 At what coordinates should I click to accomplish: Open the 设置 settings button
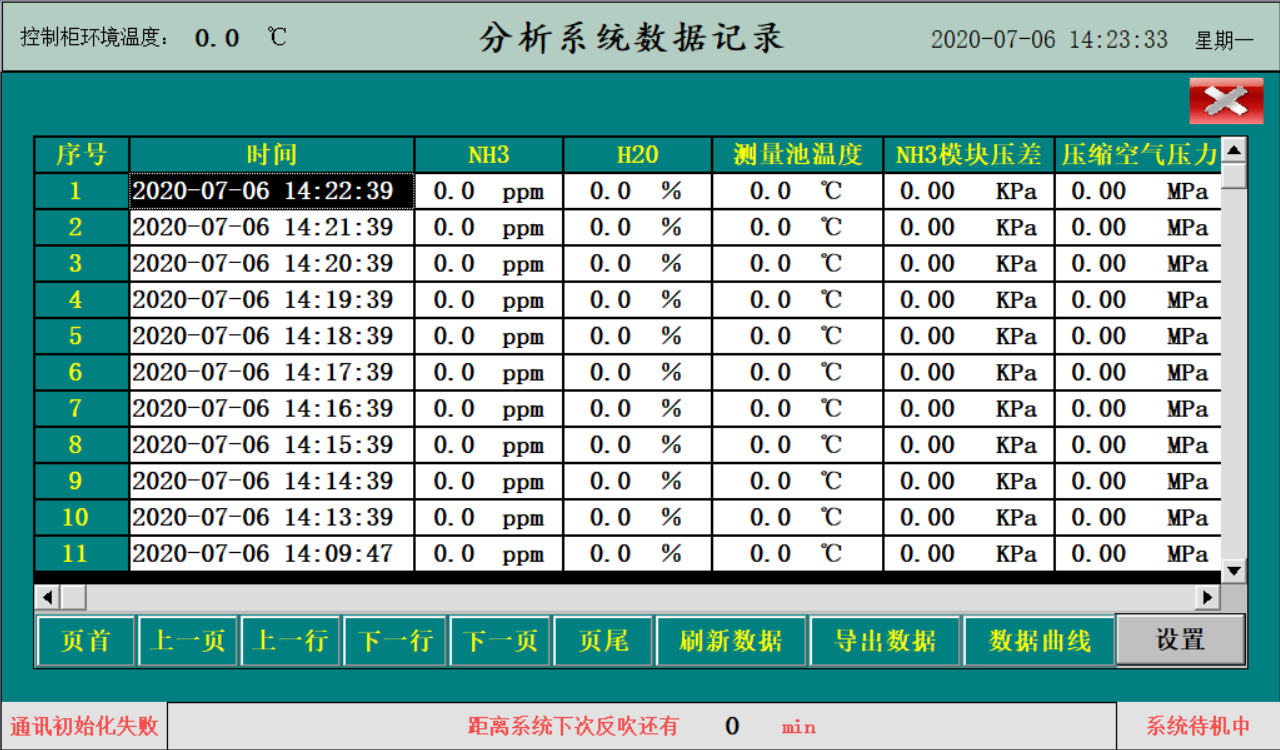[1180, 640]
